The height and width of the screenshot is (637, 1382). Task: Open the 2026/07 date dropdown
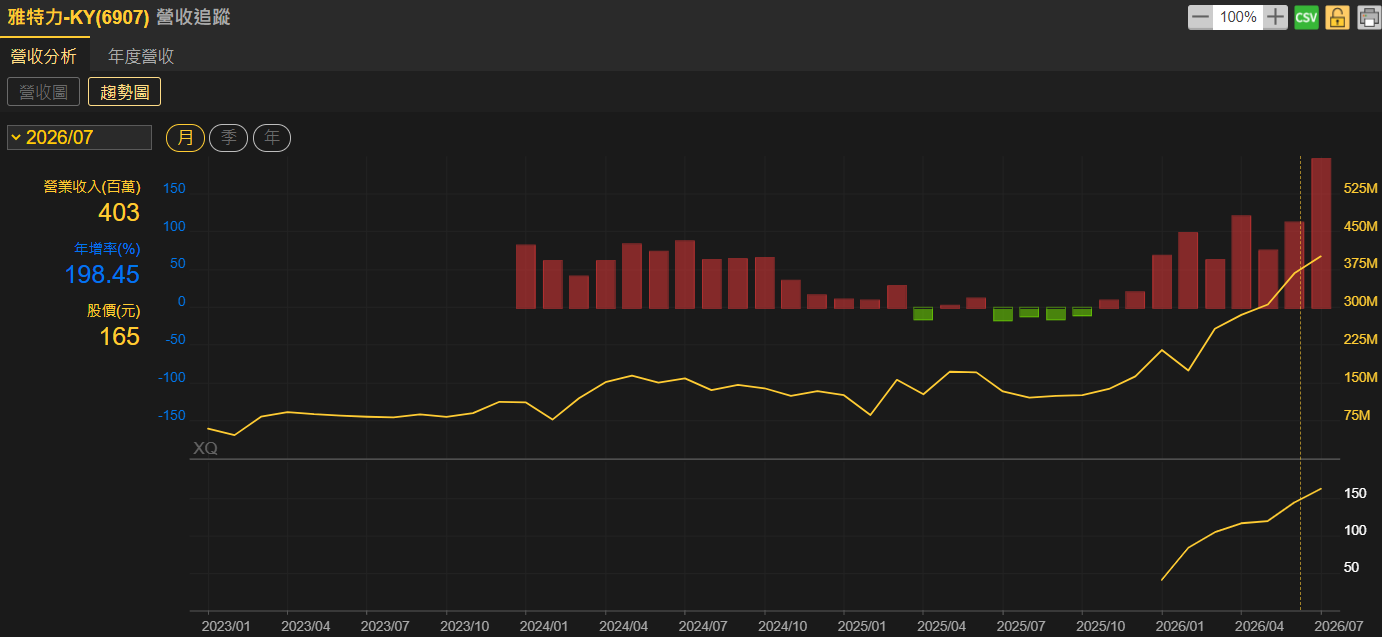pyautogui.click(x=79, y=137)
